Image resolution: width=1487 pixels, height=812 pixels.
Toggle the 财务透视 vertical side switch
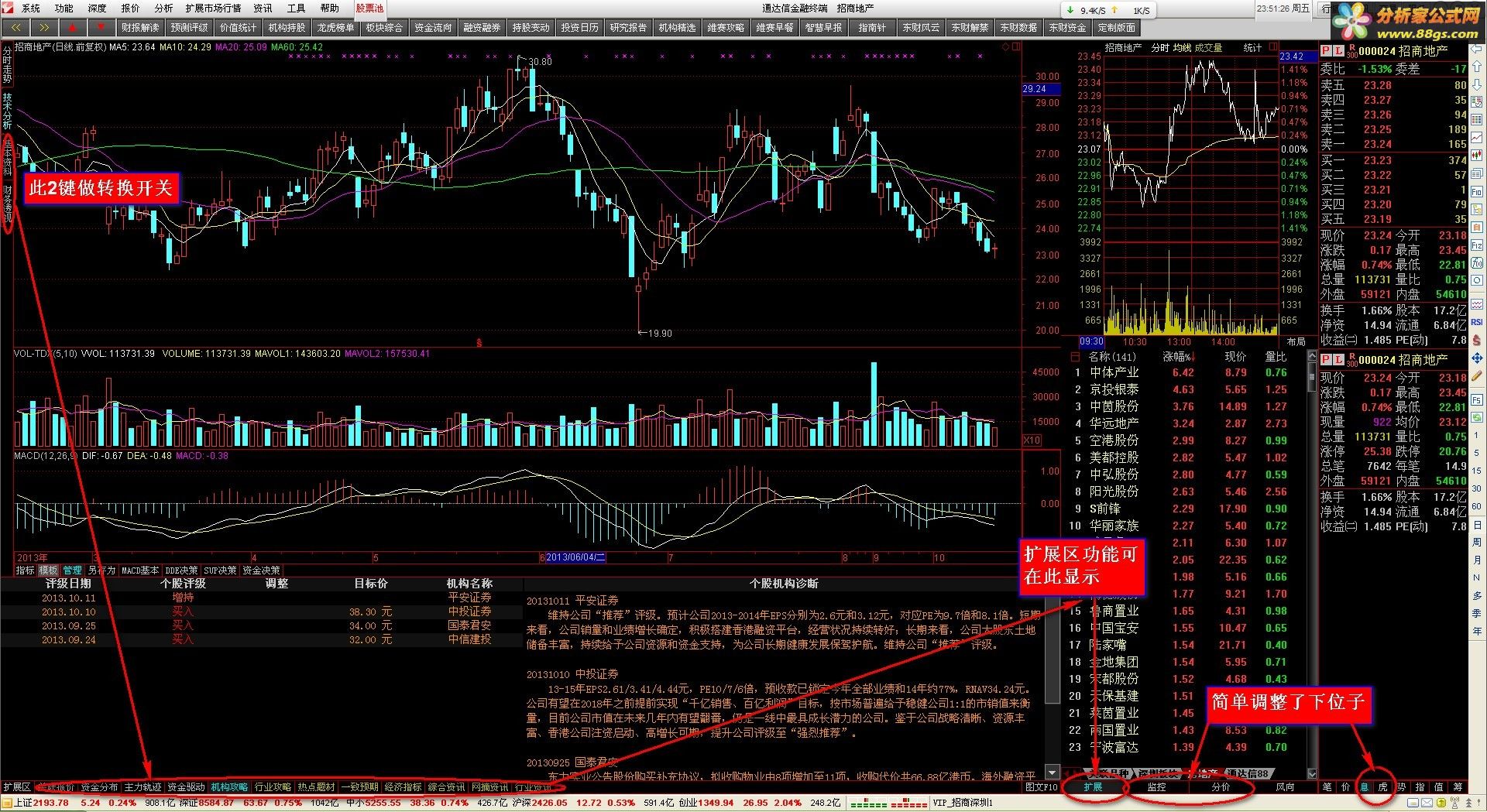[8, 203]
